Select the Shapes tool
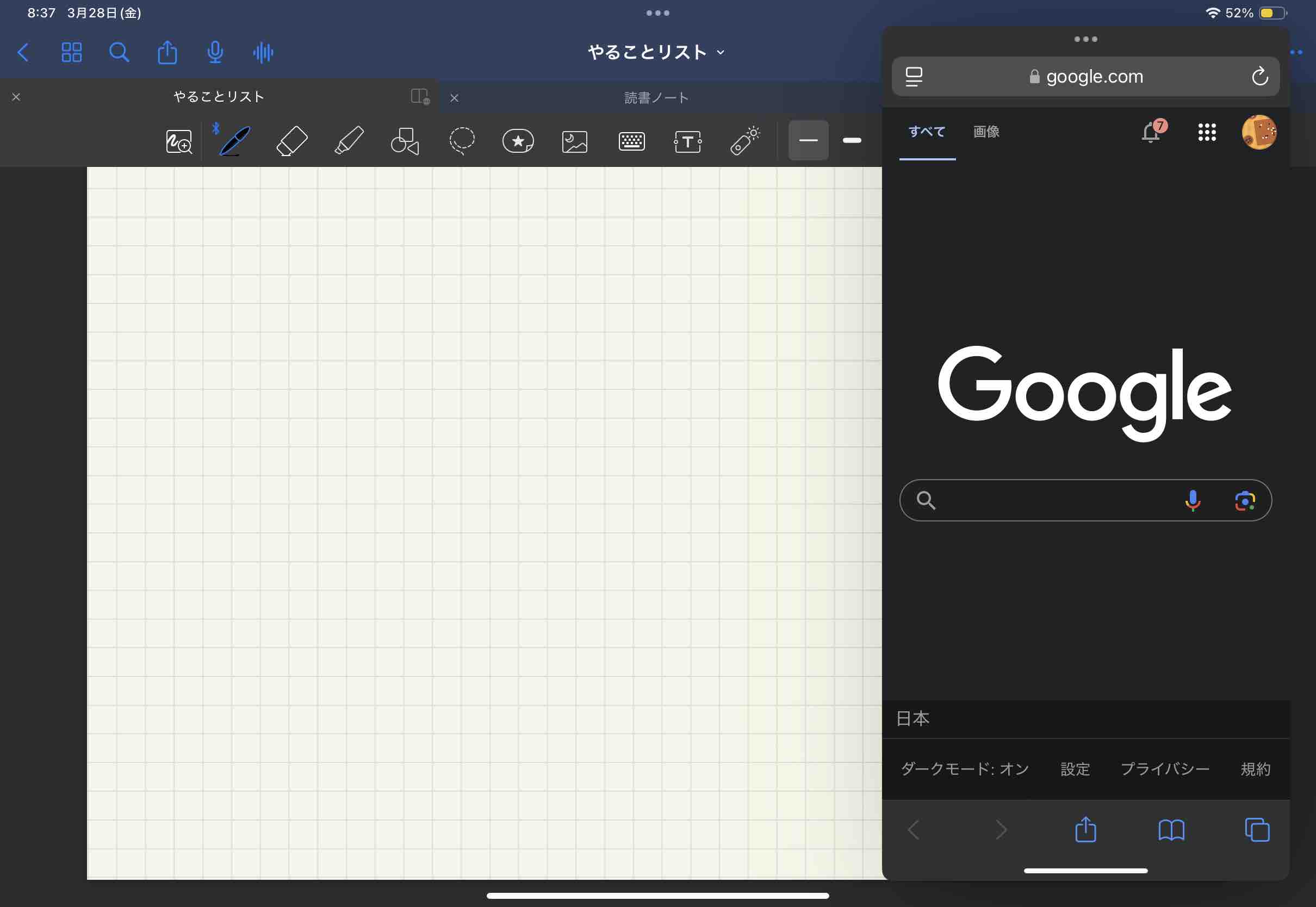Viewport: 1316px width, 907px height. (x=405, y=141)
